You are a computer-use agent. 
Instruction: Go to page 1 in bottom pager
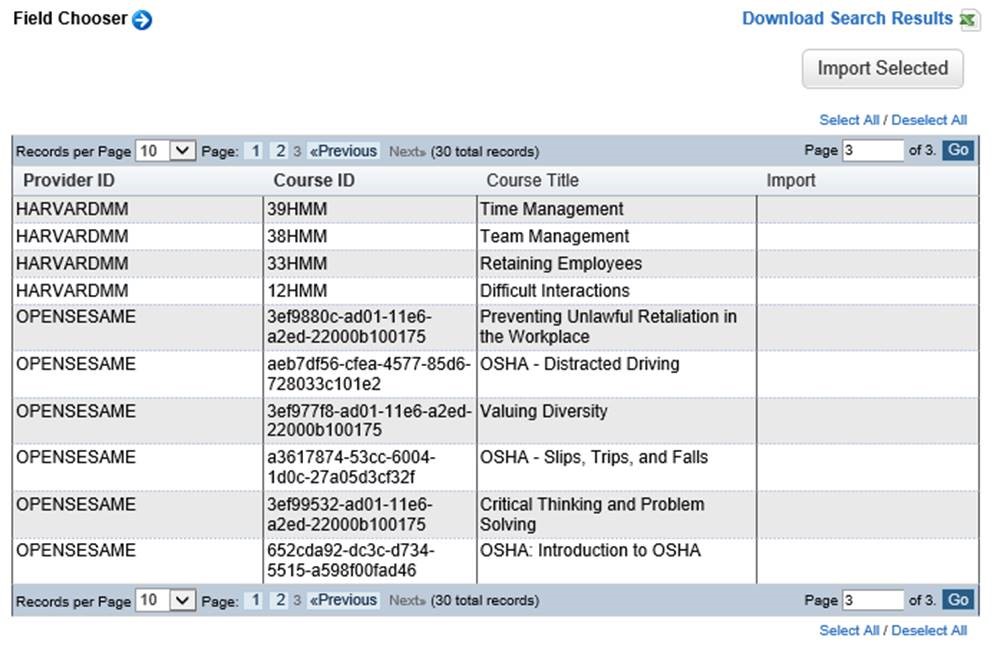pos(255,600)
